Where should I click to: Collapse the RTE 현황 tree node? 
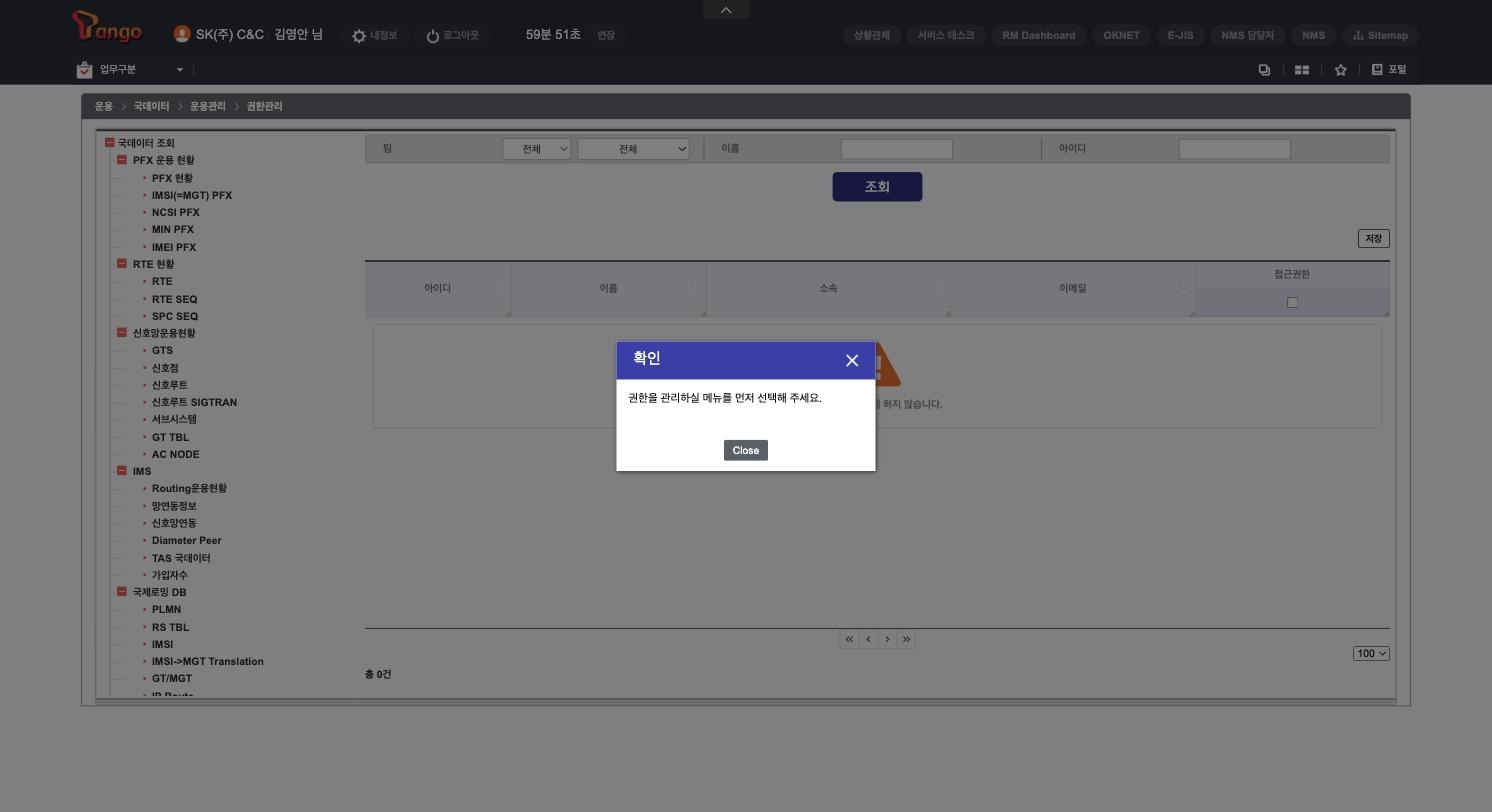(x=122, y=264)
